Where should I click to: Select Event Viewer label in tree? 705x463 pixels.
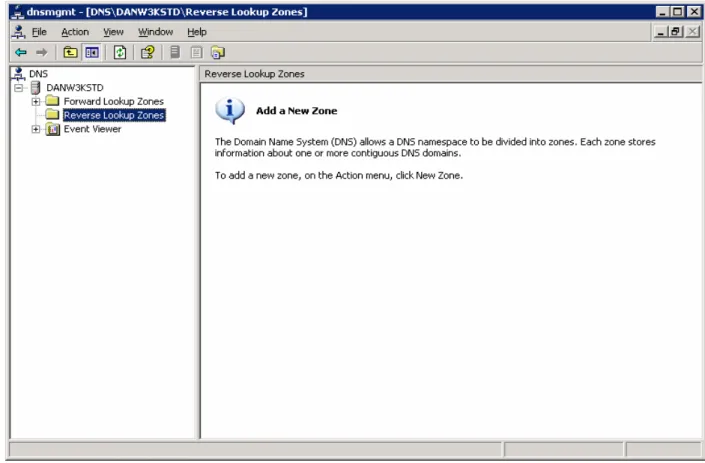pos(92,129)
